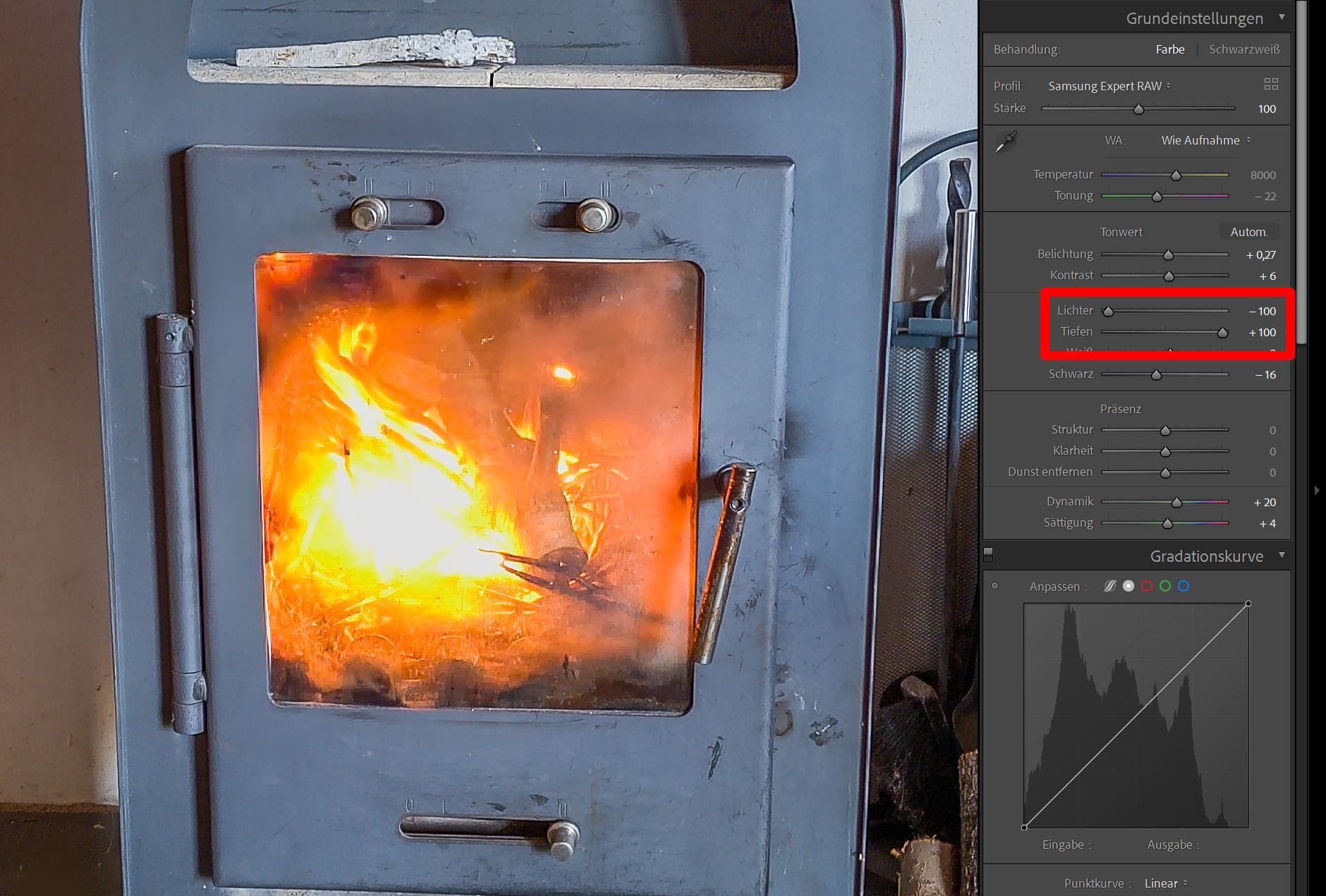
Task: Activate the curve target adjustment tool
Action: (994, 586)
